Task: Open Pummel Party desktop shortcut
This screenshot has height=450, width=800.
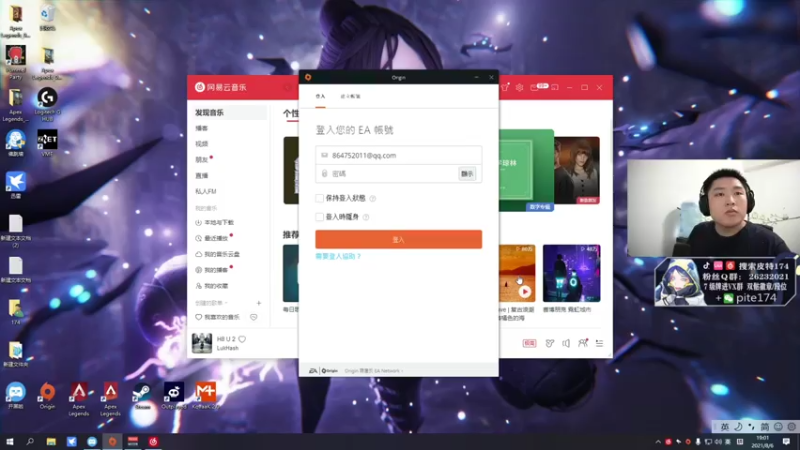Action: click(x=16, y=62)
